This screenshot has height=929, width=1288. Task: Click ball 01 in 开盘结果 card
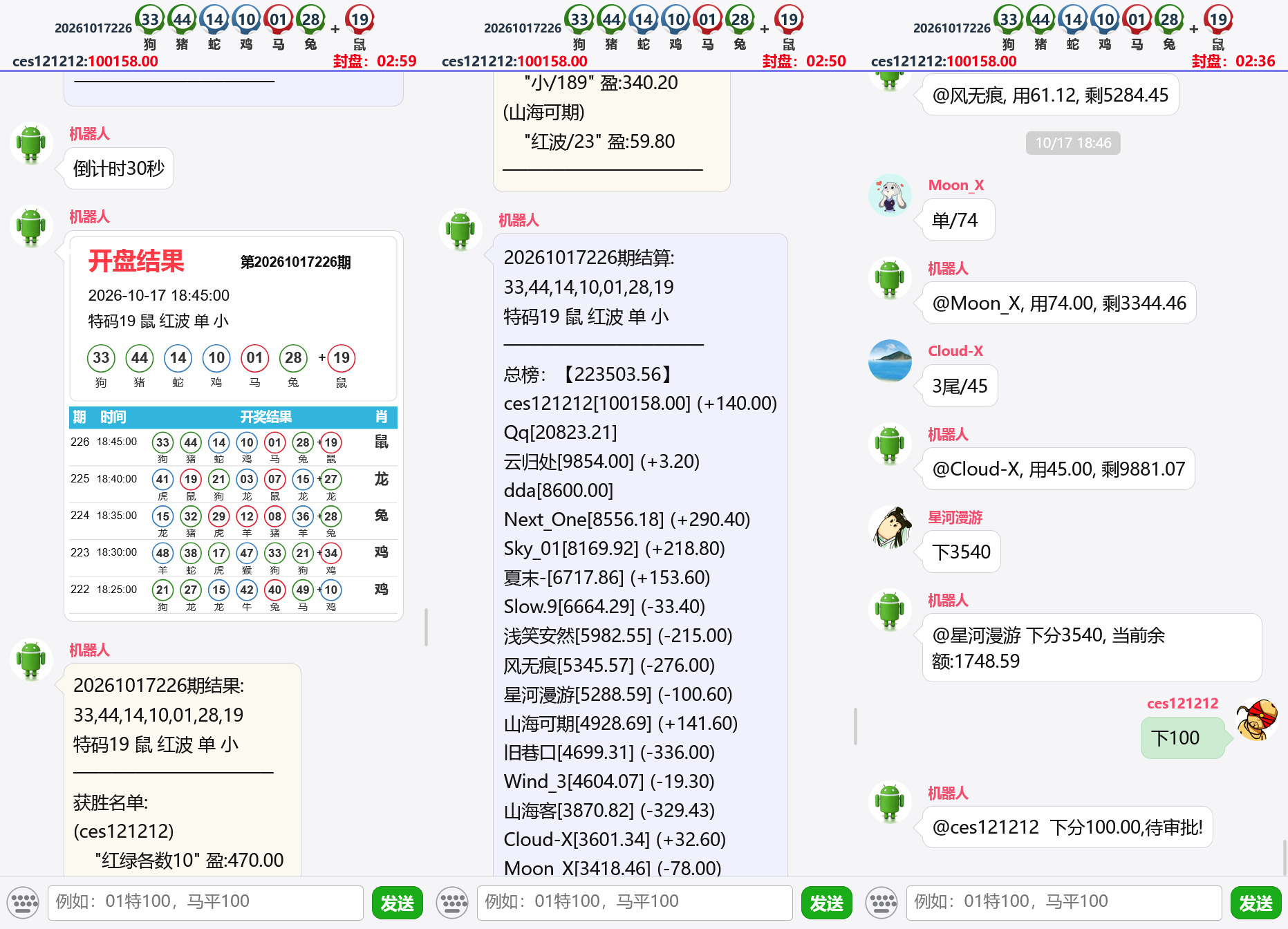pyautogui.click(x=255, y=358)
